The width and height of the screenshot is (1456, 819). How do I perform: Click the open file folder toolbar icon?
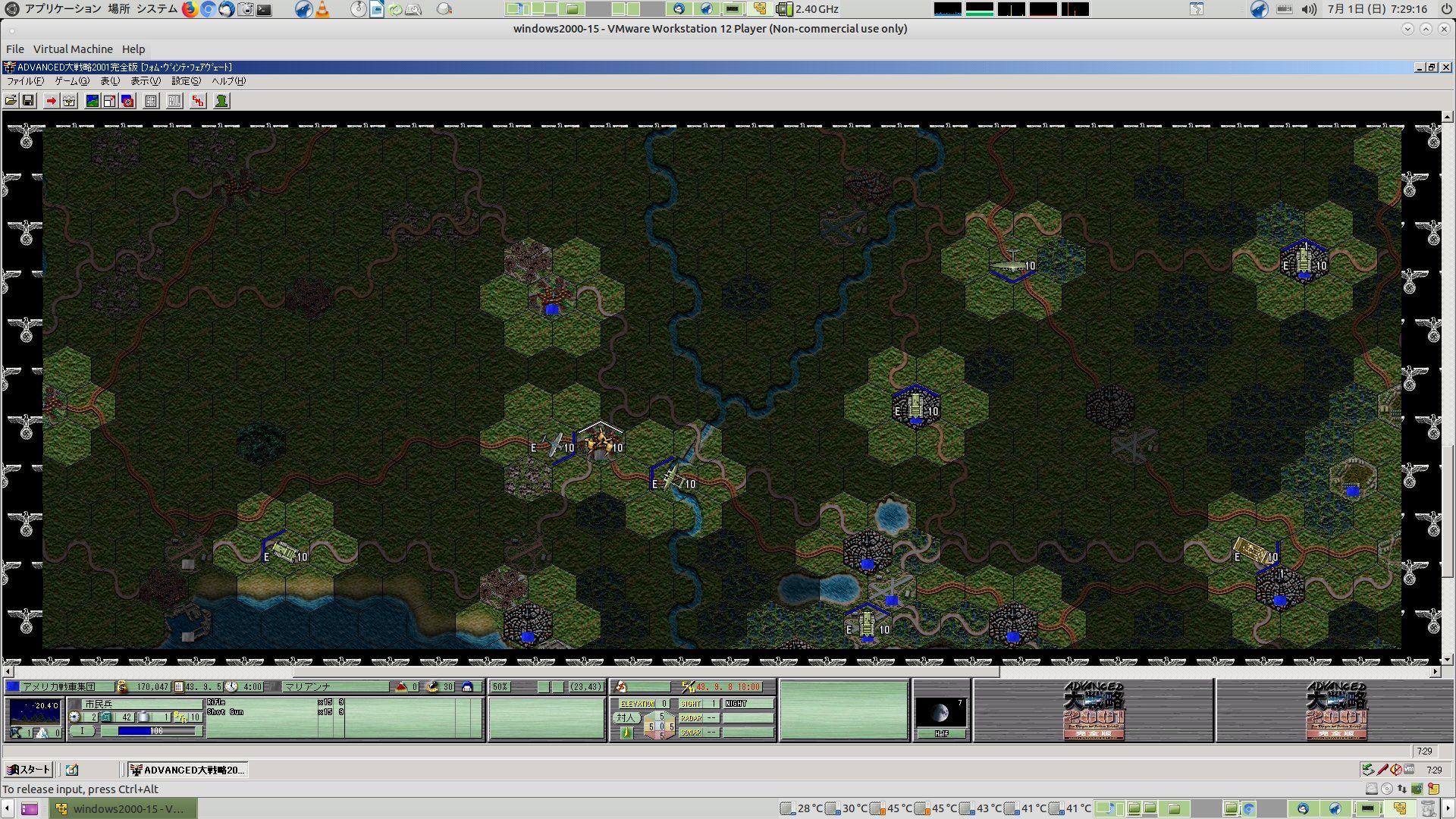click(x=11, y=101)
